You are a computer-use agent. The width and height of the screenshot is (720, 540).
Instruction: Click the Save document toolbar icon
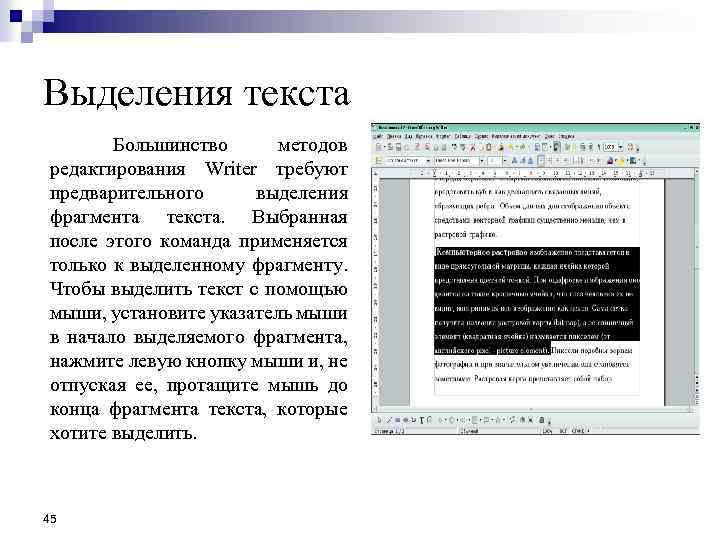[398, 147]
